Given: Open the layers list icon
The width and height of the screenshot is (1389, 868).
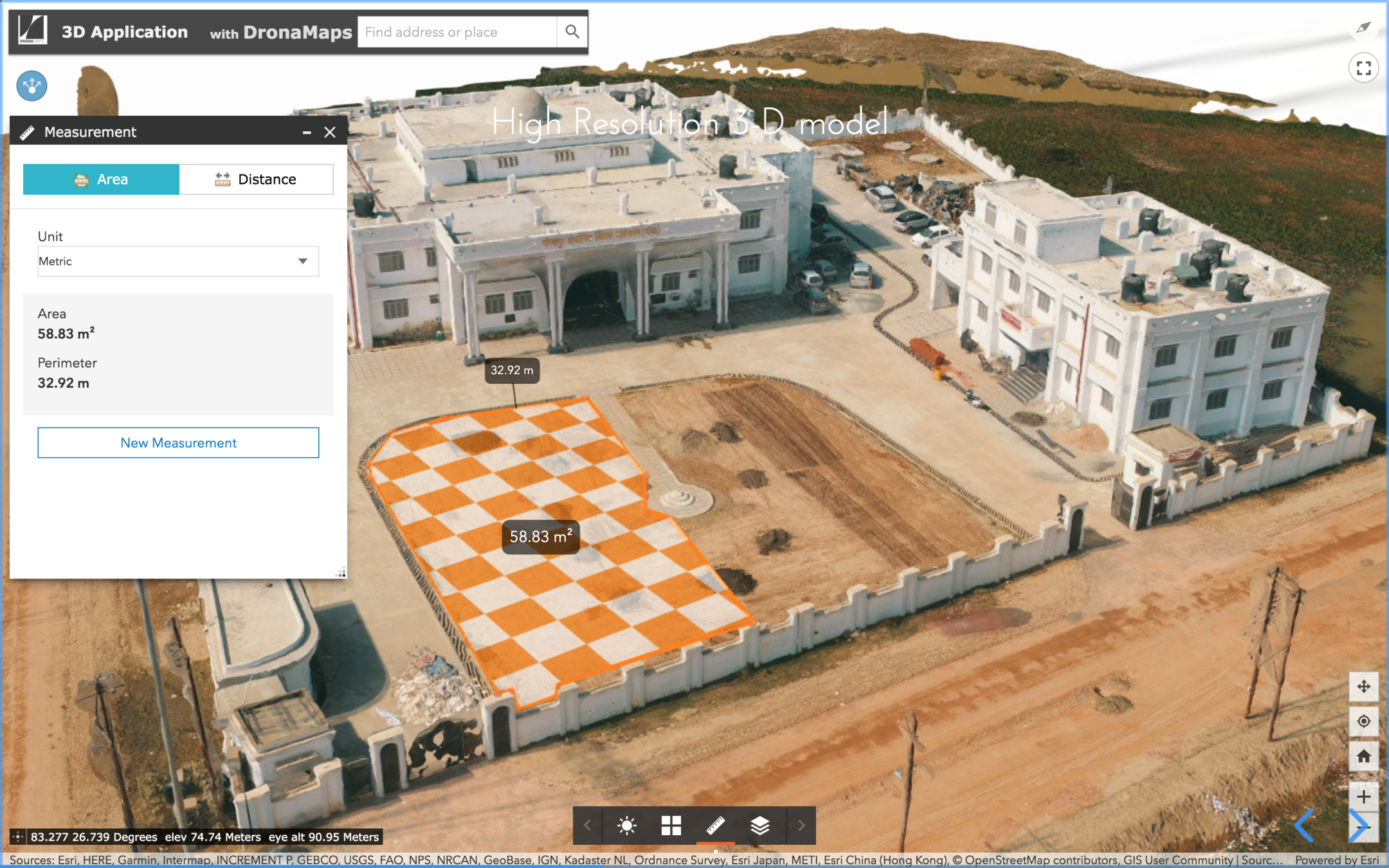Looking at the screenshot, I should pyautogui.click(x=759, y=825).
